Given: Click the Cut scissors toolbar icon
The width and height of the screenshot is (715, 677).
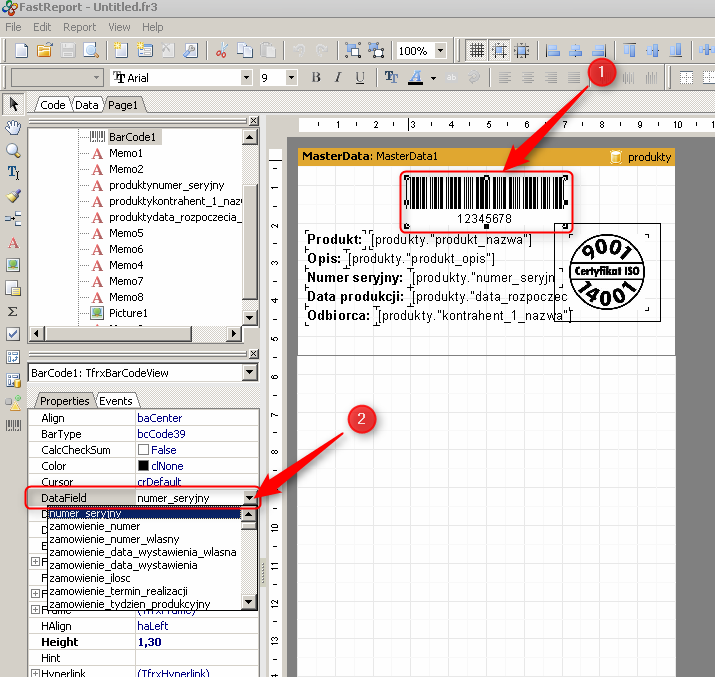Looking at the screenshot, I should tap(222, 50).
